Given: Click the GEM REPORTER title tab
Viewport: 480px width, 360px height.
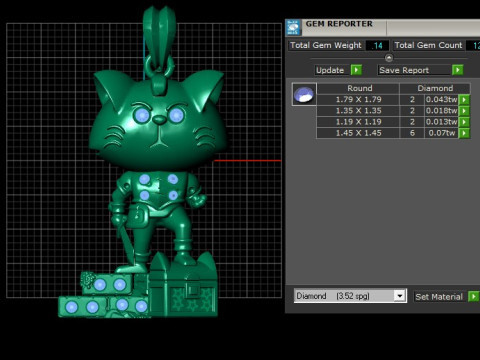Looking at the screenshot, I should 339,24.
